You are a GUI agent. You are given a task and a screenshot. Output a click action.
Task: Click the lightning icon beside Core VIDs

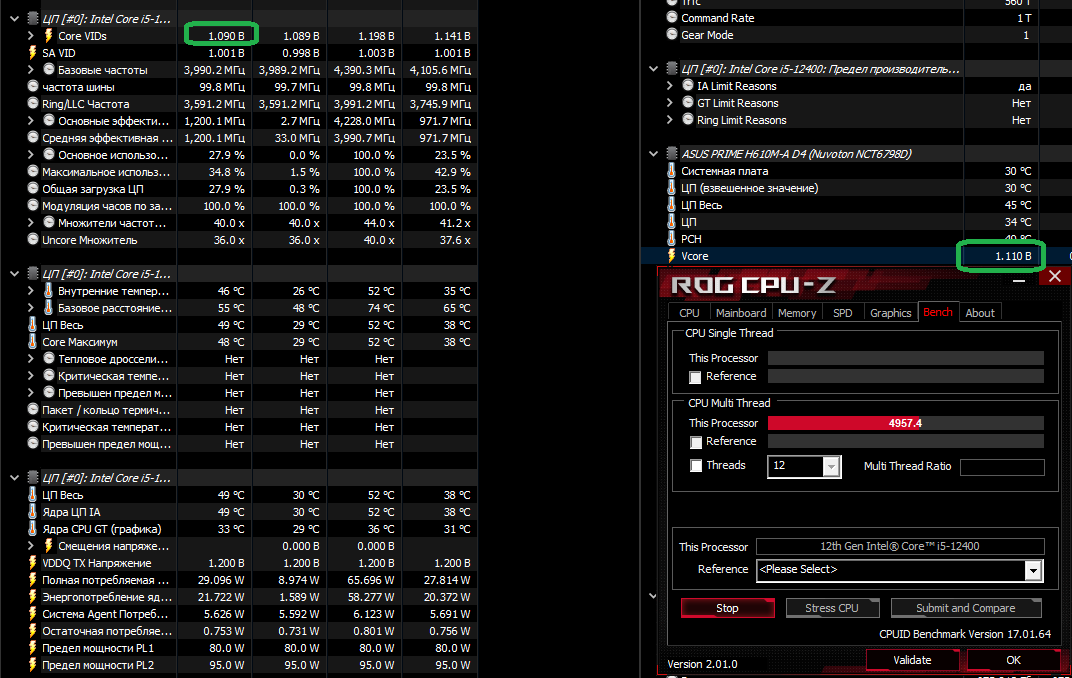pyautogui.click(x=49, y=36)
